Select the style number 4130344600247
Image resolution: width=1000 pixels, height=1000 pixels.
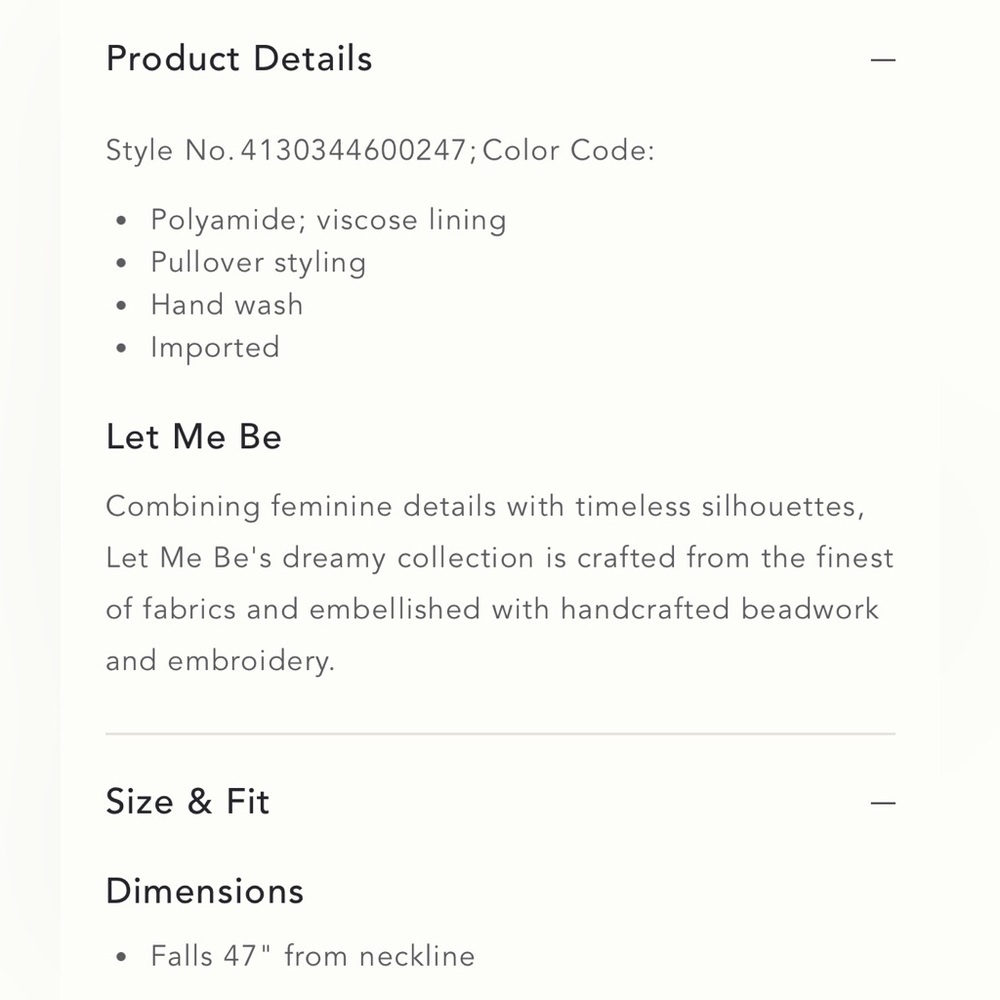(x=354, y=151)
